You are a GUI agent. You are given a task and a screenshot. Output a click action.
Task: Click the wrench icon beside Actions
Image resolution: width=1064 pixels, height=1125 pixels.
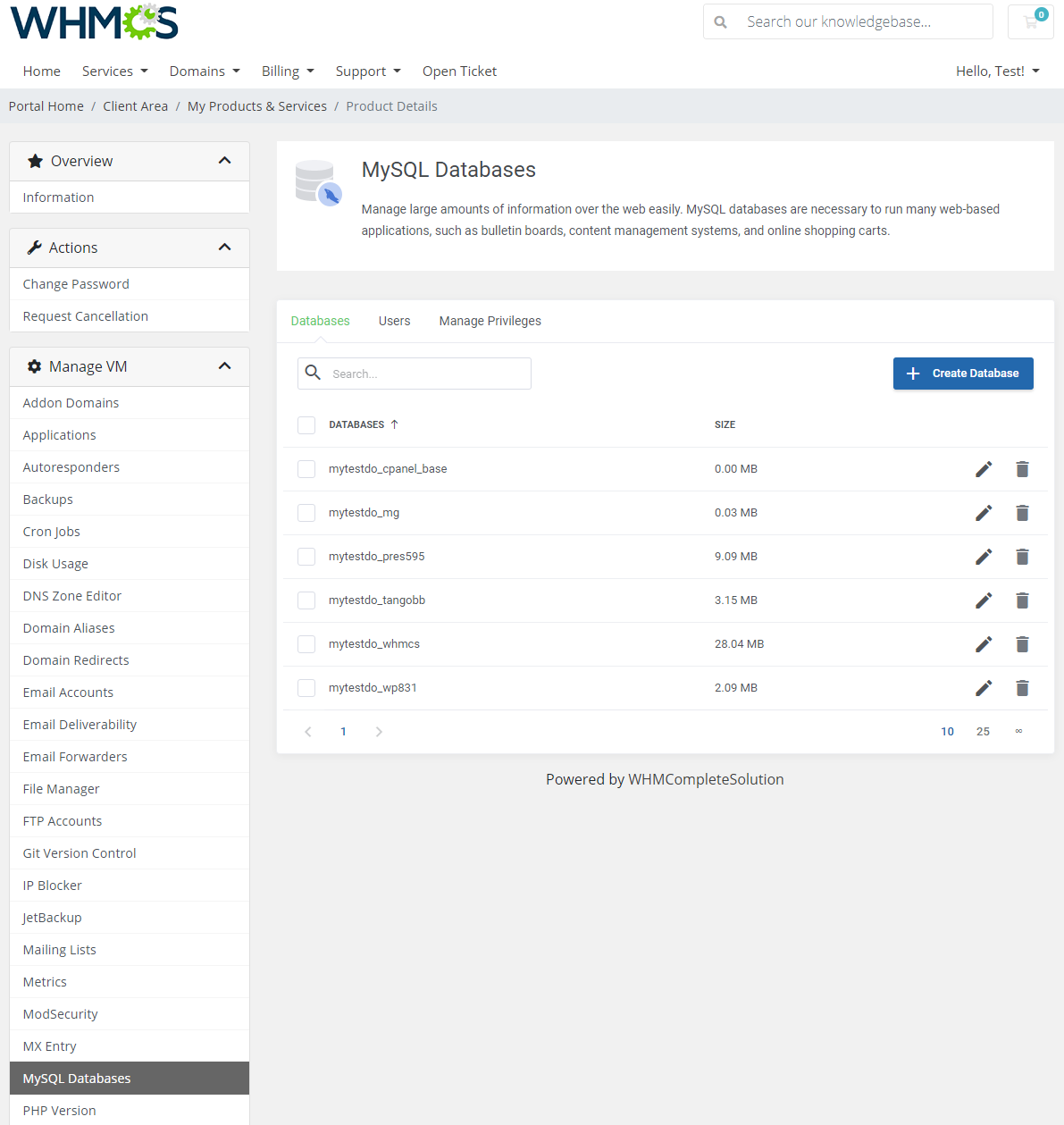pyautogui.click(x=33, y=248)
